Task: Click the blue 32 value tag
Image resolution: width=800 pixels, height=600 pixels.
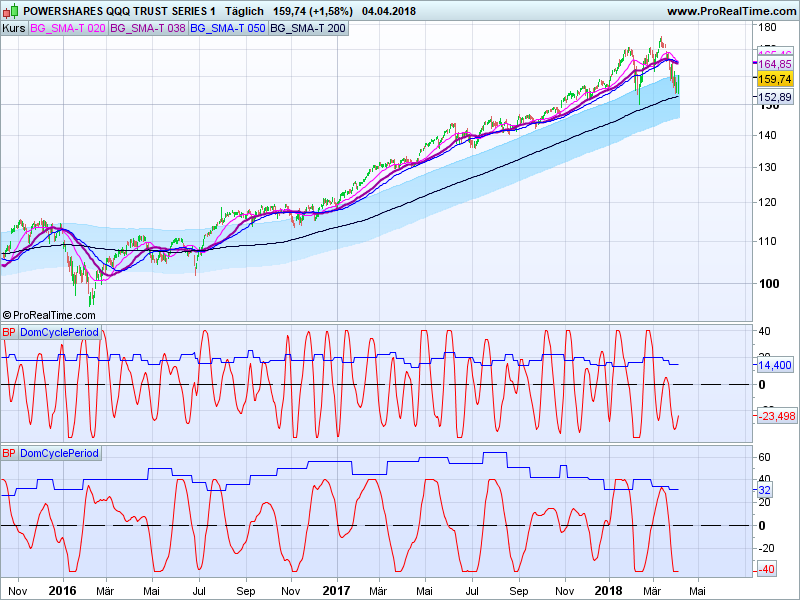Action: [764, 490]
